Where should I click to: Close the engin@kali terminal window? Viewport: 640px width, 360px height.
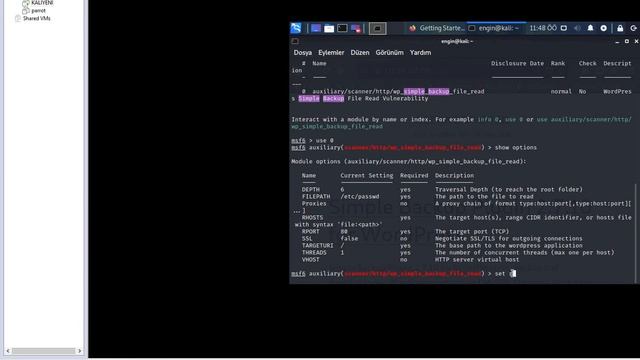point(636,41)
